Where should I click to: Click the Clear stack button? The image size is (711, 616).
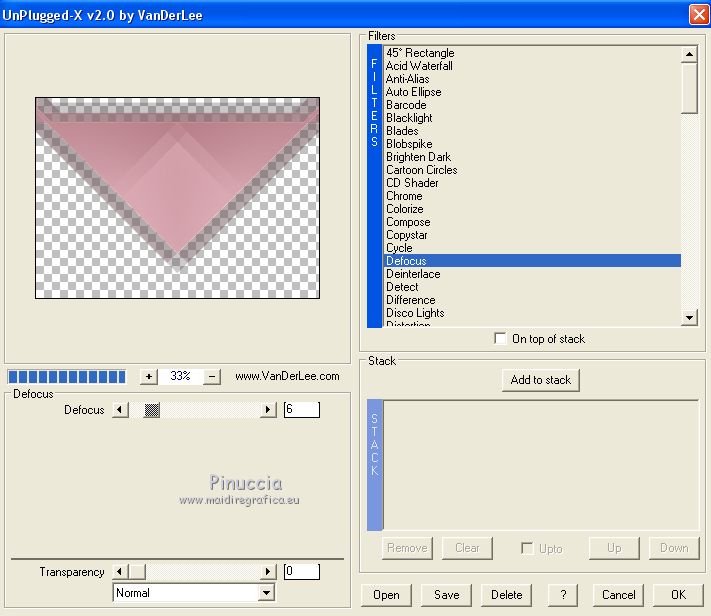point(467,548)
